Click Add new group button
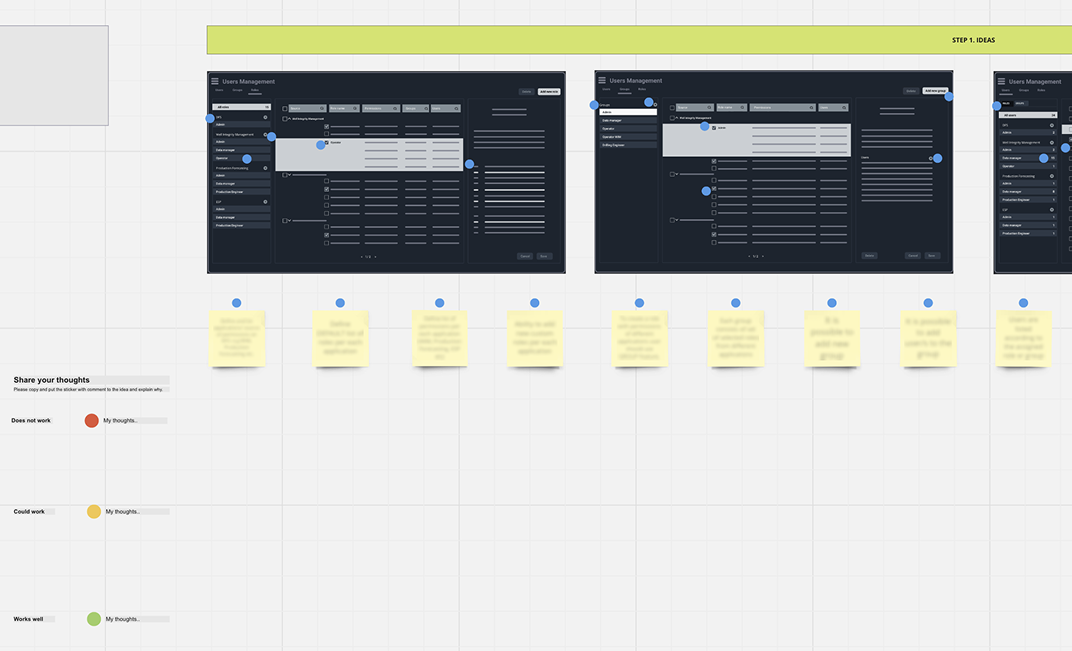1072x651 pixels. pos(935,91)
